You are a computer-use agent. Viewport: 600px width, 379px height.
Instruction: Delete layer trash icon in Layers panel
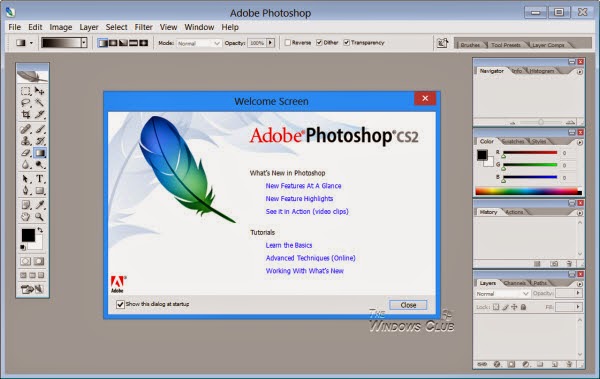click(x=569, y=364)
